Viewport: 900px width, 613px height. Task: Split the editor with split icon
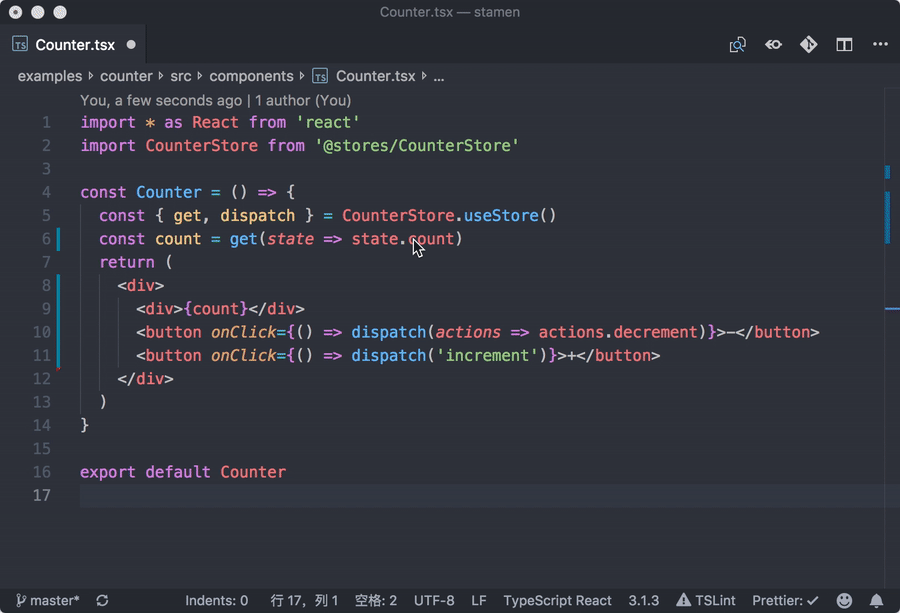coord(844,45)
